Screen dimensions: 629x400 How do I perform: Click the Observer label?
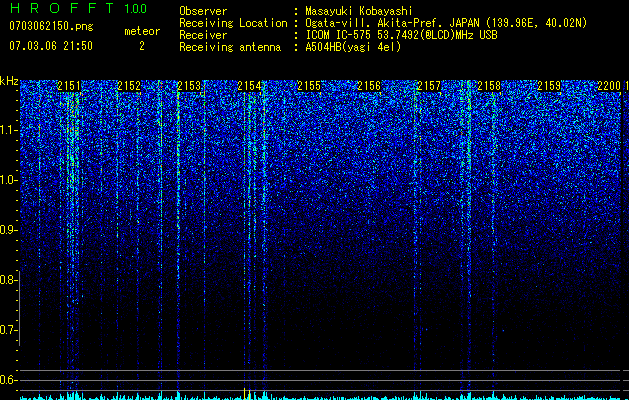(203, 11)
